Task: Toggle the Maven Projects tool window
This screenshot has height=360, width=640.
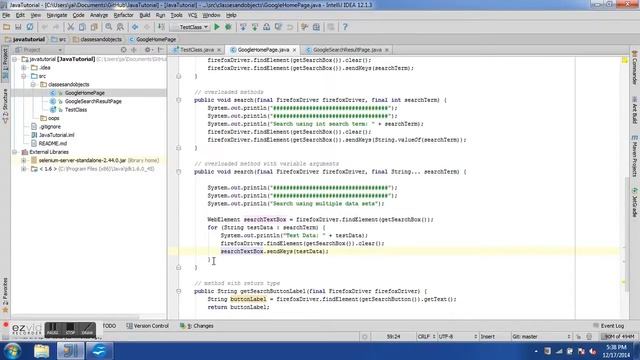Action: tap(635, 156)
